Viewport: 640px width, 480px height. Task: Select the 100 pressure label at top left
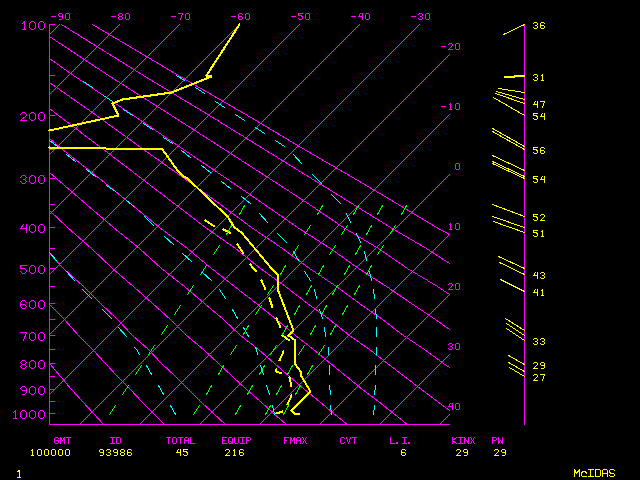point(33,25)
